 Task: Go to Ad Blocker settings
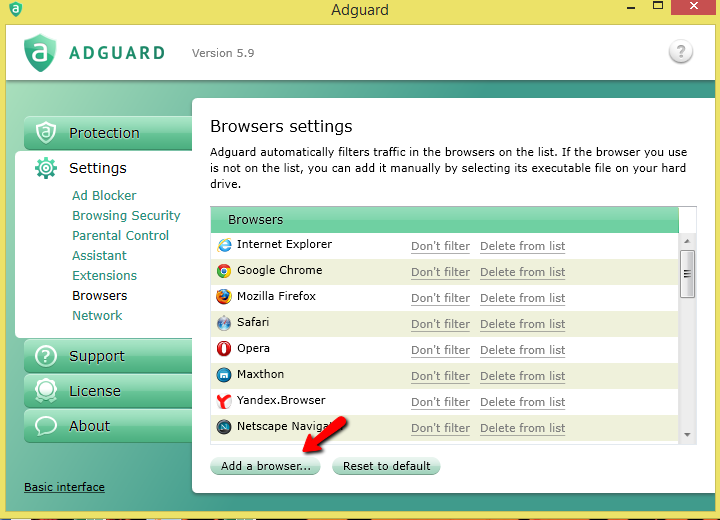pos(104,196)
